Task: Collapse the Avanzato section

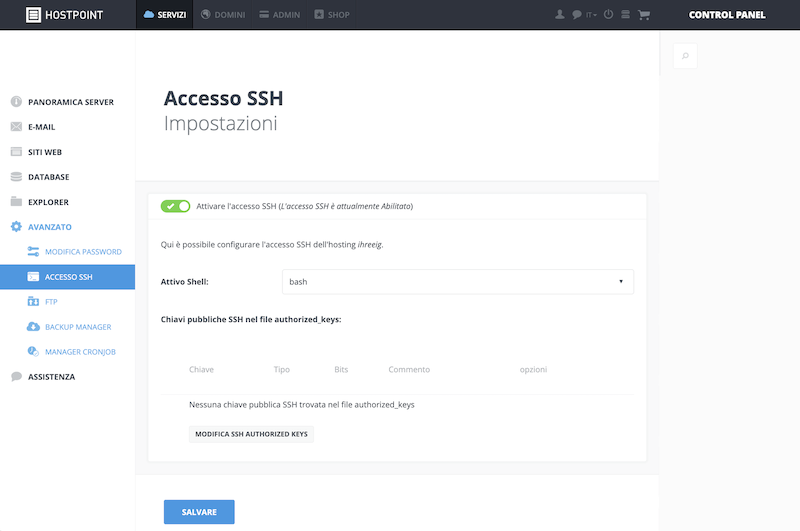Action: [49, 227]
